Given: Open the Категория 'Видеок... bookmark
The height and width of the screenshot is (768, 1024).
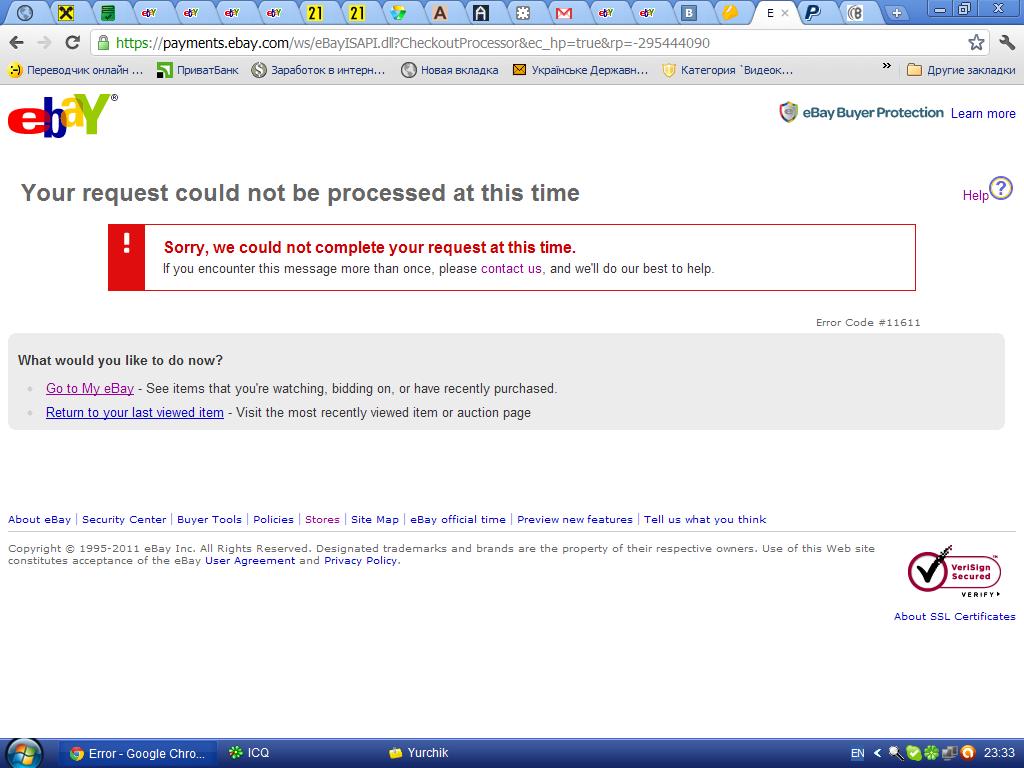Looking at the screenshot, I should [728, 70].
